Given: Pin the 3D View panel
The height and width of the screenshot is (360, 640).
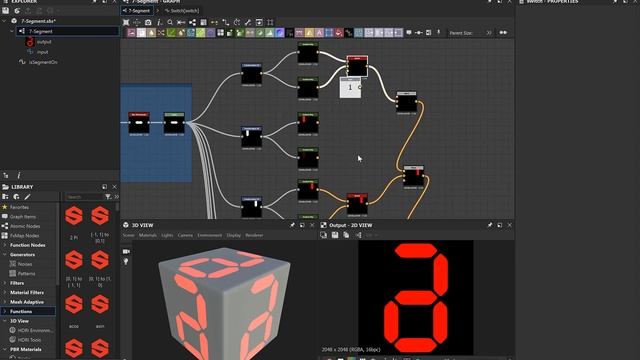Looking at the screenshot, I should point(292,225).
